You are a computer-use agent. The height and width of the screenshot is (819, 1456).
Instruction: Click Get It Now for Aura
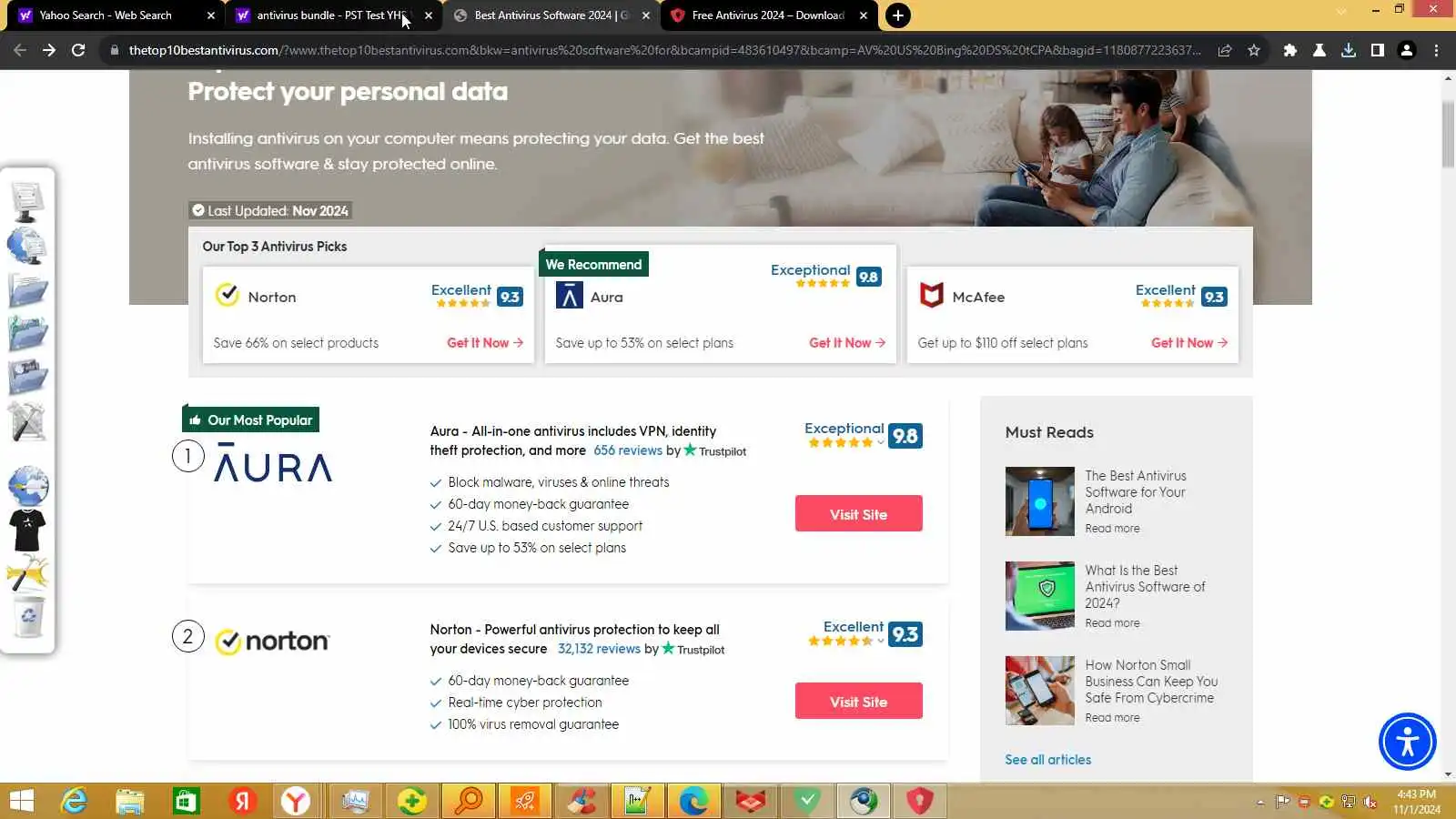(847, 343)
